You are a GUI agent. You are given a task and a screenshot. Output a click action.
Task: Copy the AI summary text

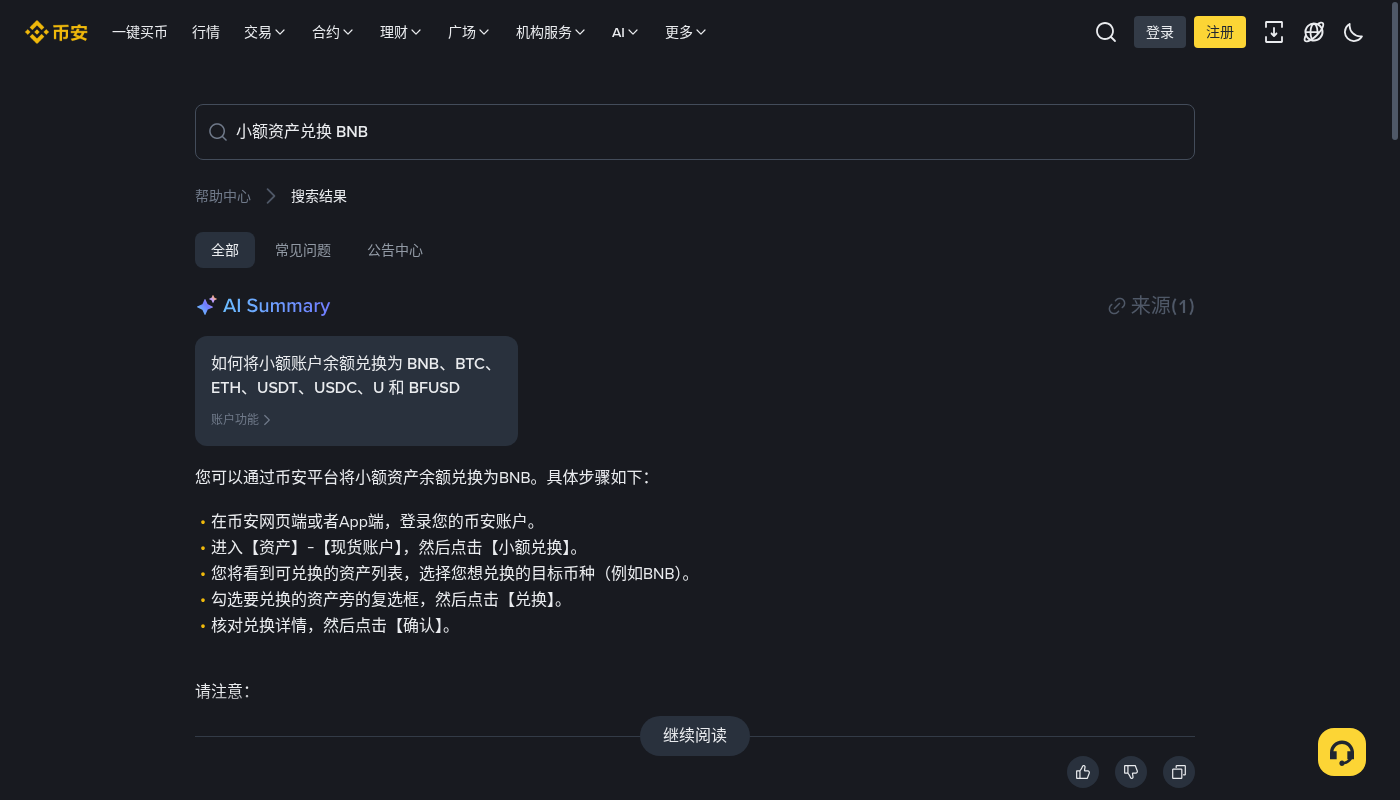1179,772
